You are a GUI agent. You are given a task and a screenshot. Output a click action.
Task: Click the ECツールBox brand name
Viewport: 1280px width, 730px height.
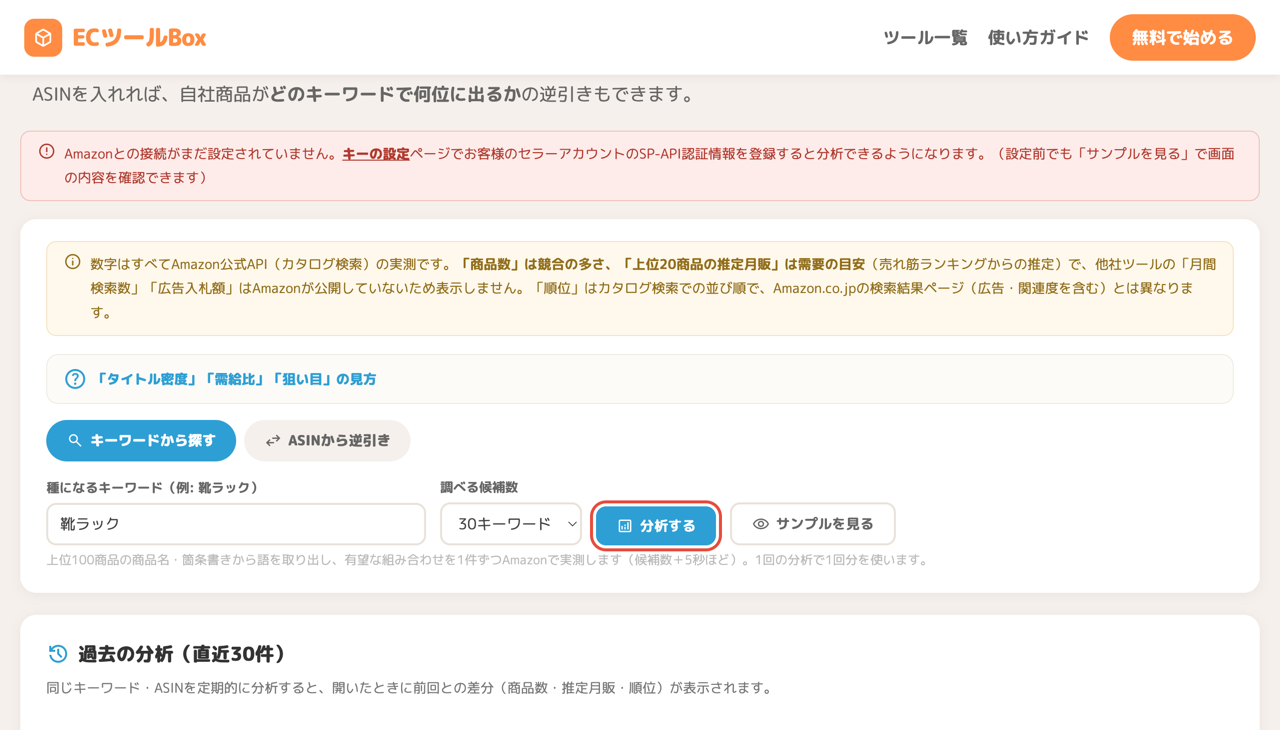(x=139, y=38)
